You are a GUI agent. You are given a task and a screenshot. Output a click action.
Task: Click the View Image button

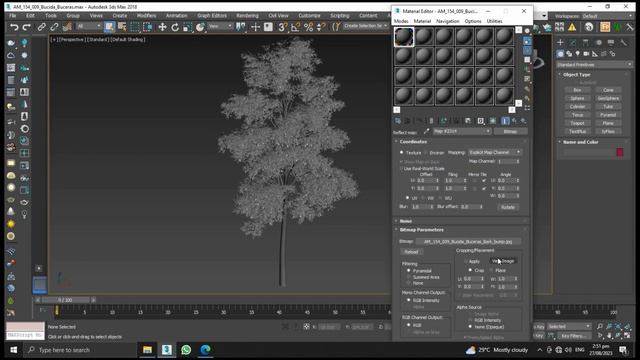click(504, 261)
